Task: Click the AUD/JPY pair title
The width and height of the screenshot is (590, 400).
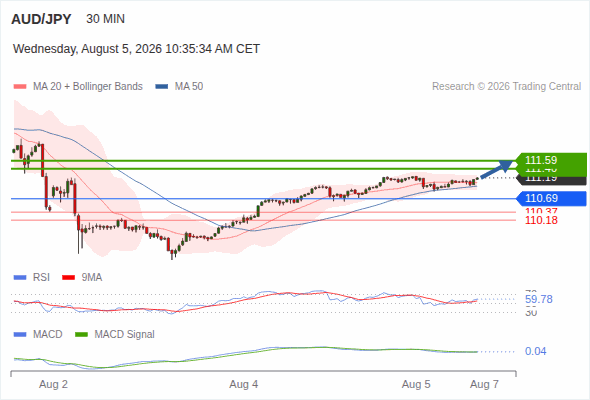Action: [41, 19]
